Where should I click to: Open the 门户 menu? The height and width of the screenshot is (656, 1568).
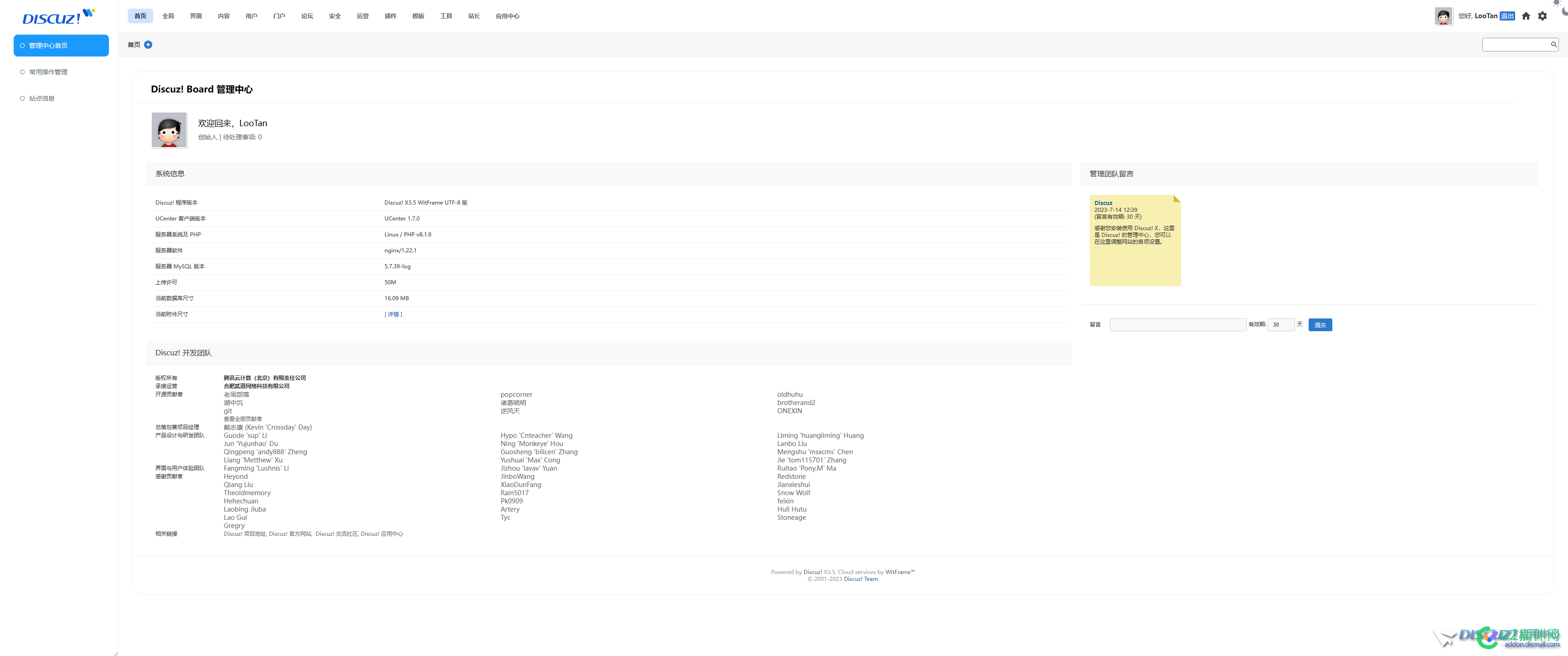point(279,16)
